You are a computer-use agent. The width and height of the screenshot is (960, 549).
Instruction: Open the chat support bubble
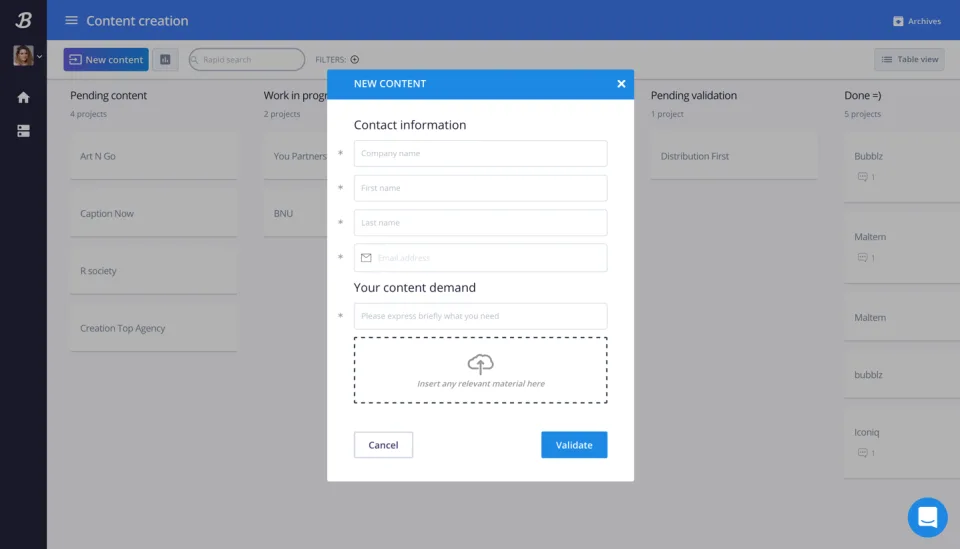928,517
